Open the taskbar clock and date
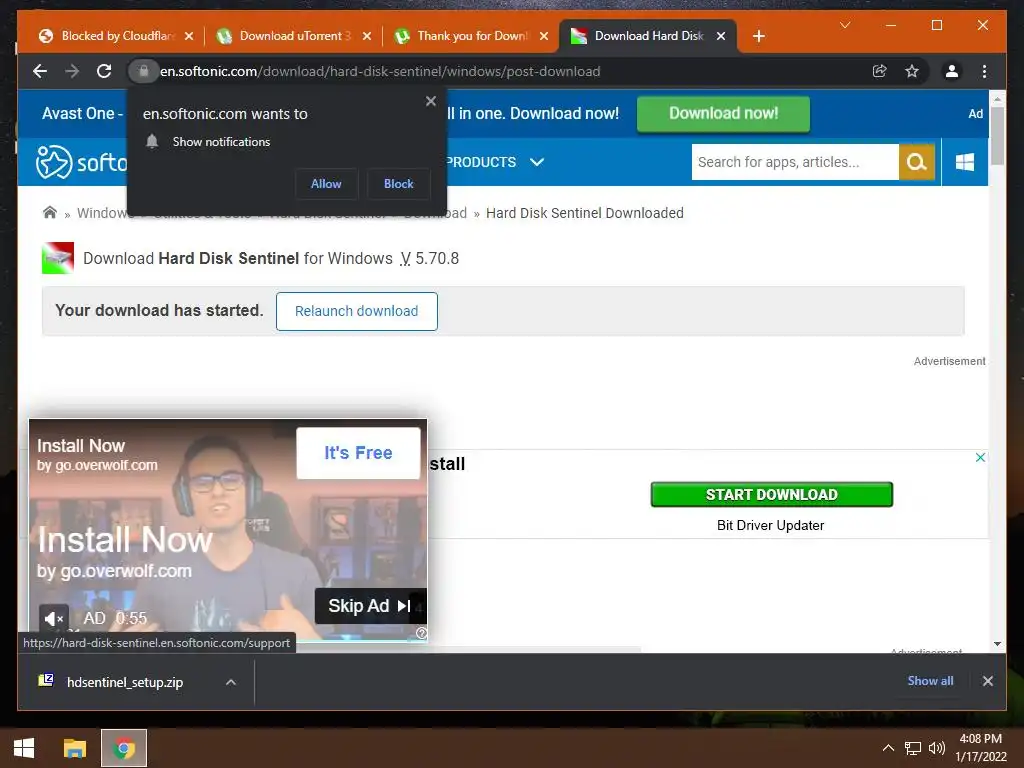1024x768 pixels. click(980, 748)
